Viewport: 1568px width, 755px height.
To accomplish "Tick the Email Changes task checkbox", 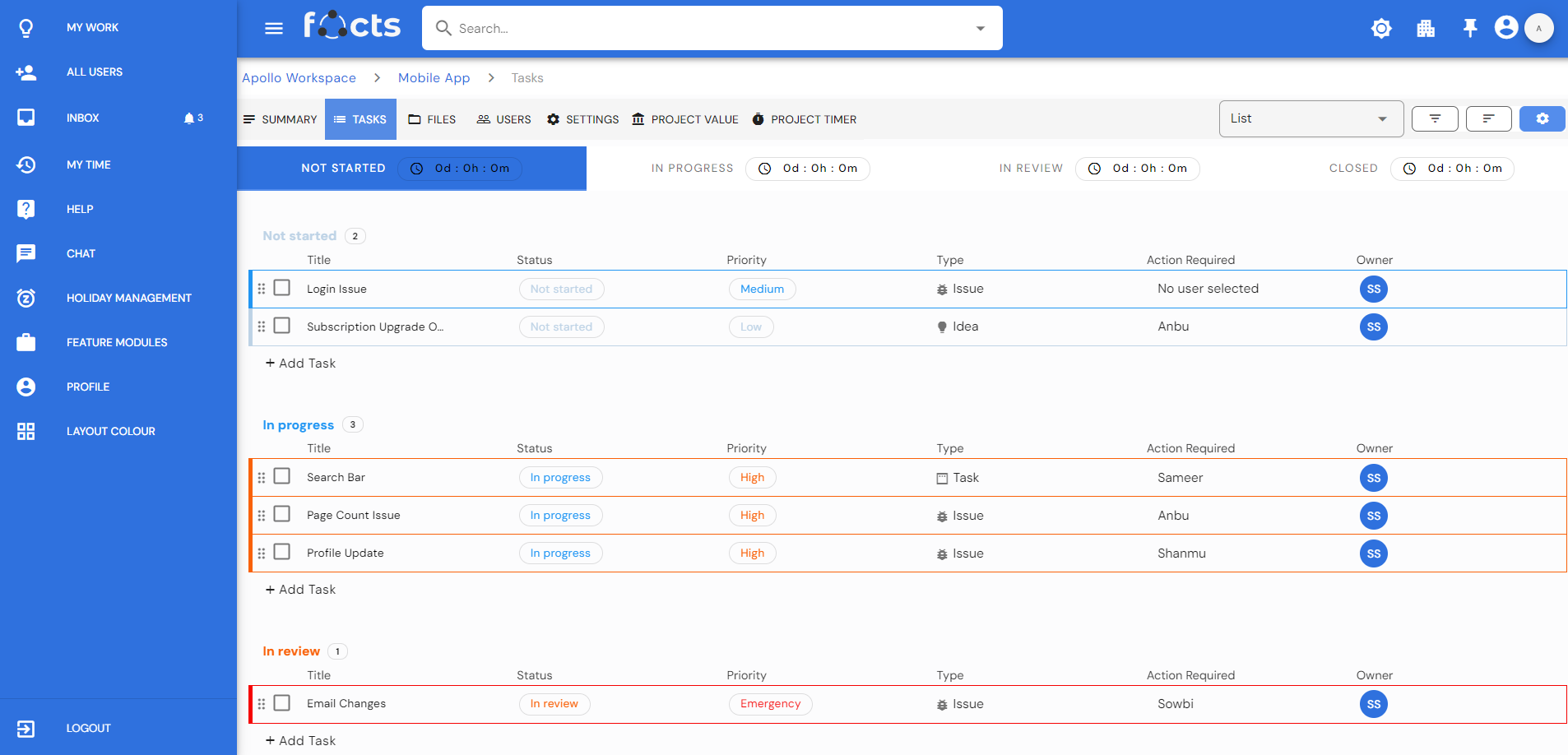I will [282, 703].
